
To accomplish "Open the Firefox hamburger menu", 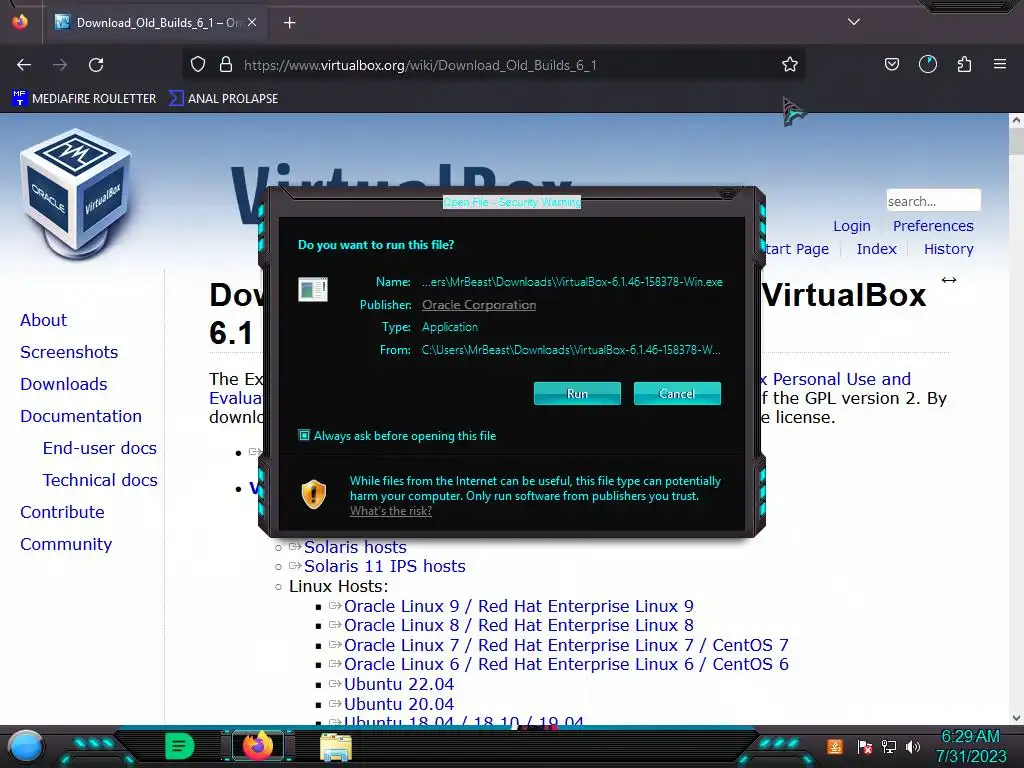I will [x=999, y=64].
